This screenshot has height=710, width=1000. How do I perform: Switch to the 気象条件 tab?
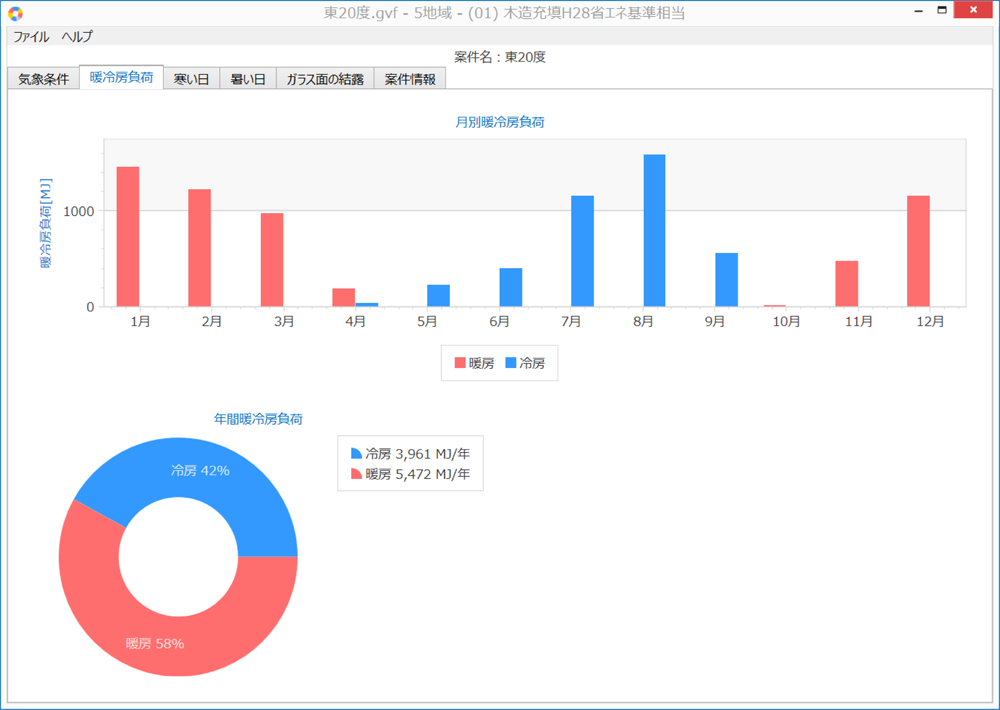point(43,79)
